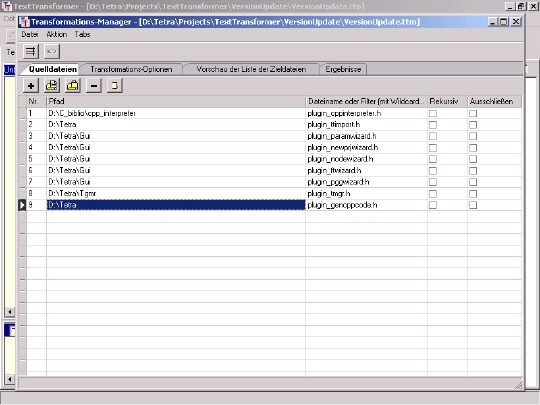
Task: Select filename cell plugin_ttimport.h
Action: (366, 124)
